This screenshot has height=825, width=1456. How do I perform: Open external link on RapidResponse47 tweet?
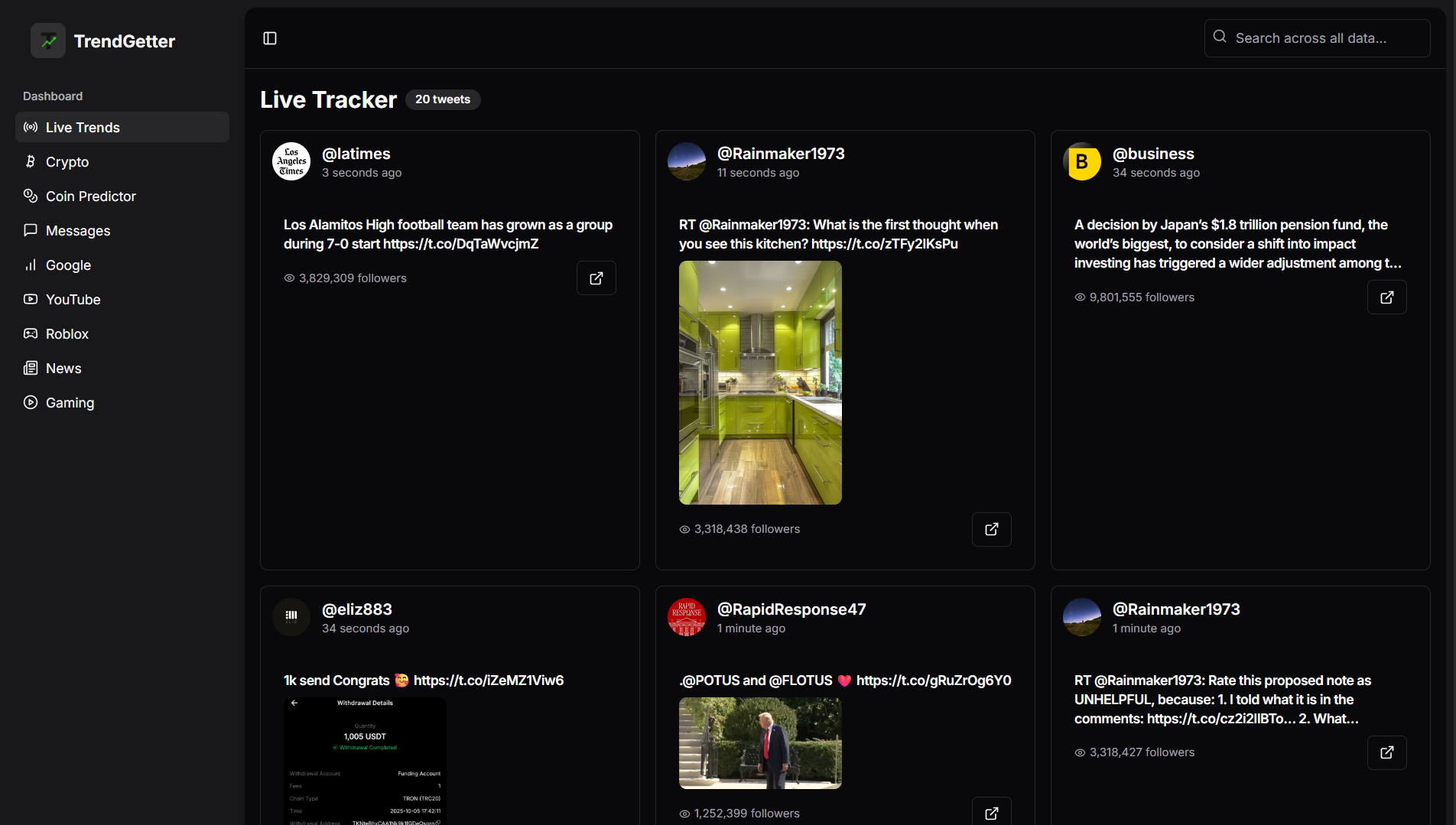click(x=991, y=813)
